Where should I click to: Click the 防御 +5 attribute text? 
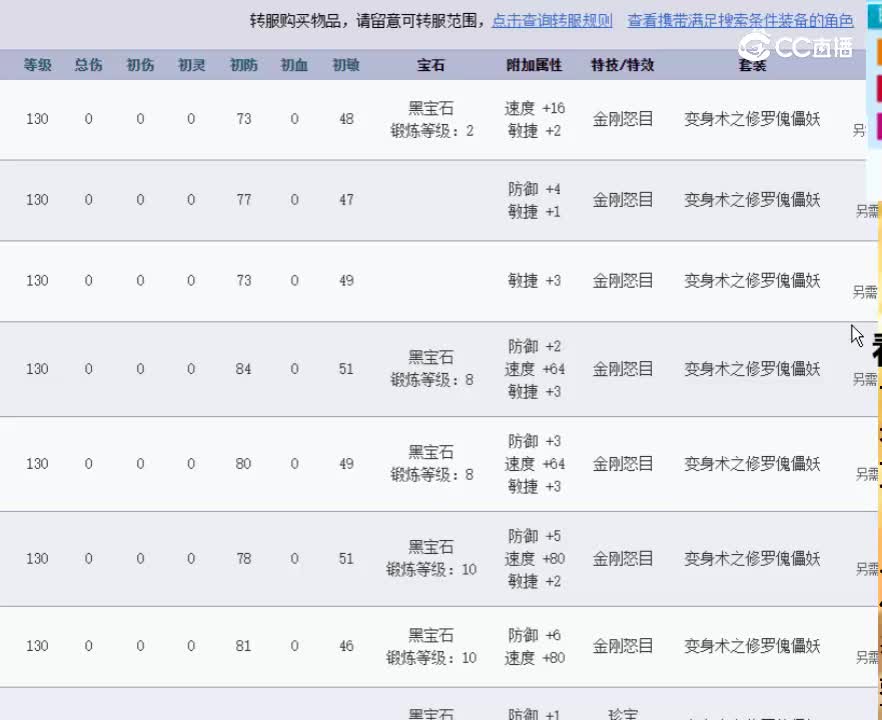coord(534,536)
